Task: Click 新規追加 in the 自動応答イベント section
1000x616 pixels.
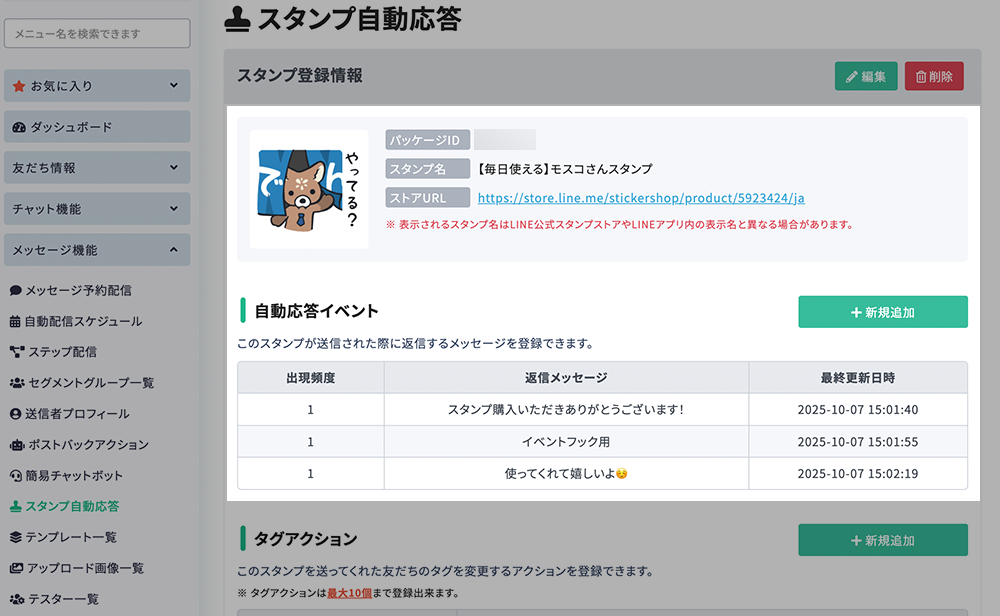Action: coord(882,312)
